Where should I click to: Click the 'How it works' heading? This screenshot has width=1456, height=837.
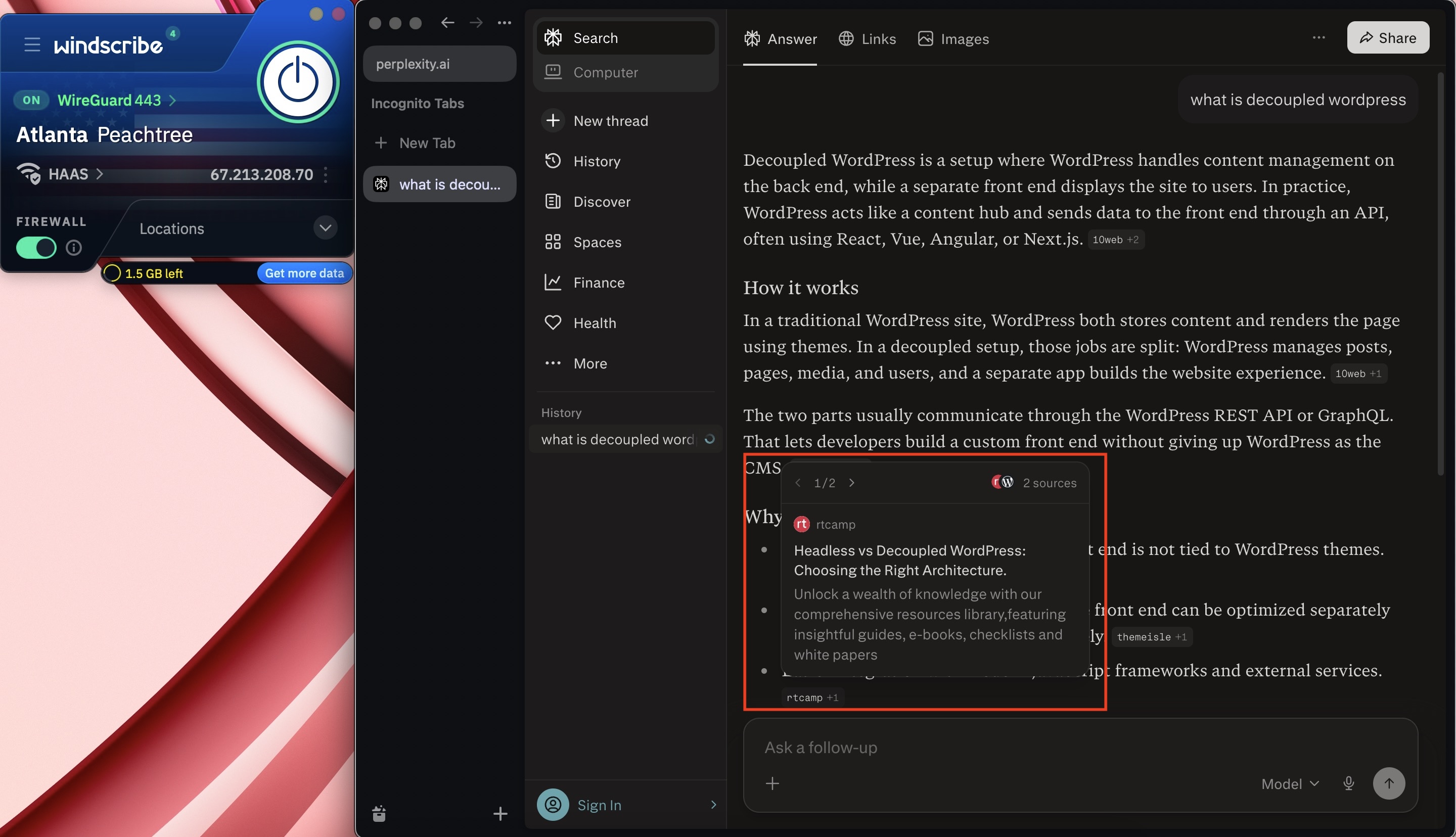[800, 288]
